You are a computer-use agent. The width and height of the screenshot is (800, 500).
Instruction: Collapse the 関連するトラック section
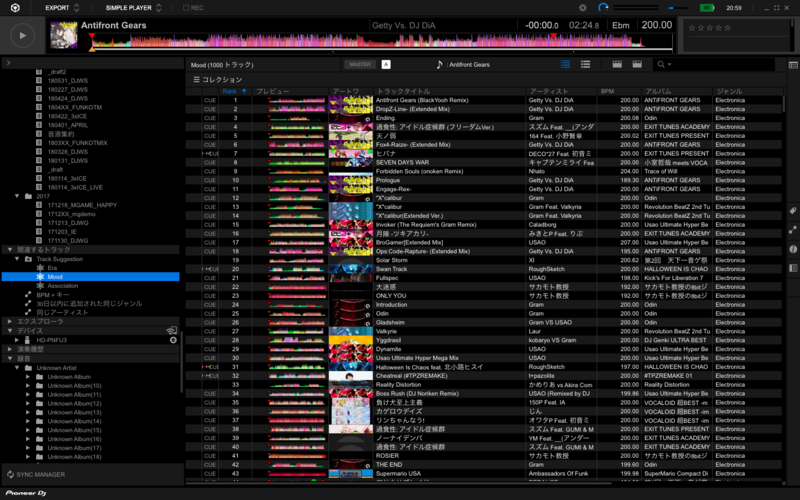10,249
